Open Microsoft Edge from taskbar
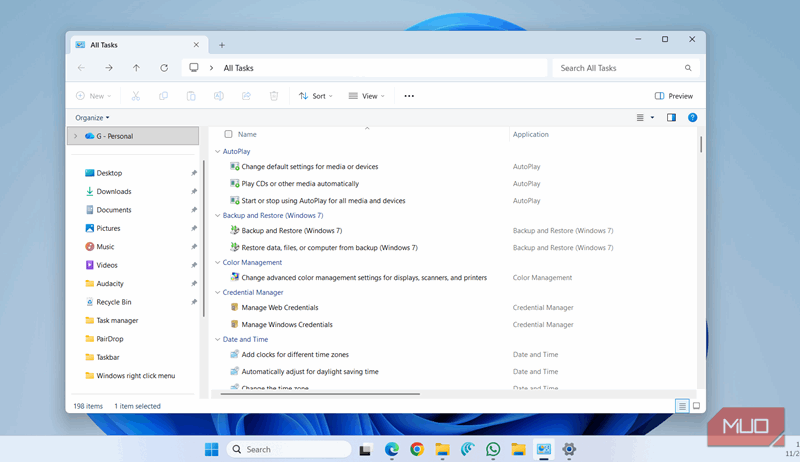Image resolution: width=800 pixels, height=462 pixels. point(393,450)
